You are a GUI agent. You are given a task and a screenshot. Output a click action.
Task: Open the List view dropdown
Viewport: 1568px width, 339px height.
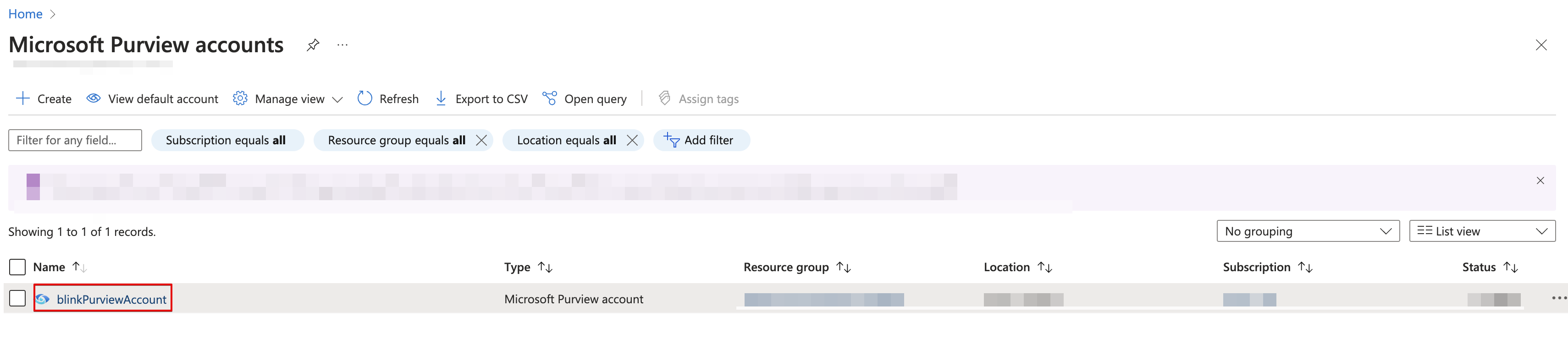(1482, 231)
